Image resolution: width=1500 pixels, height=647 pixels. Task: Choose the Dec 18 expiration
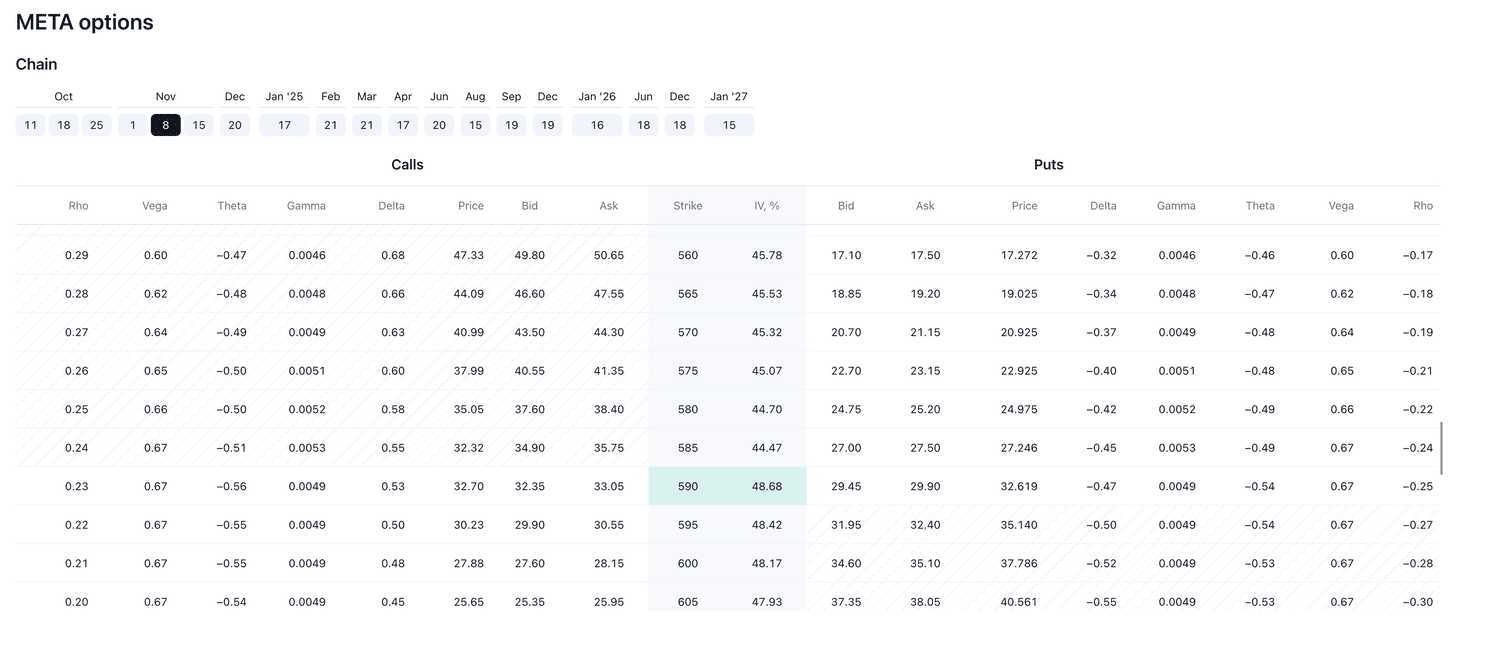pyautogui.click(x=679, y=125)
